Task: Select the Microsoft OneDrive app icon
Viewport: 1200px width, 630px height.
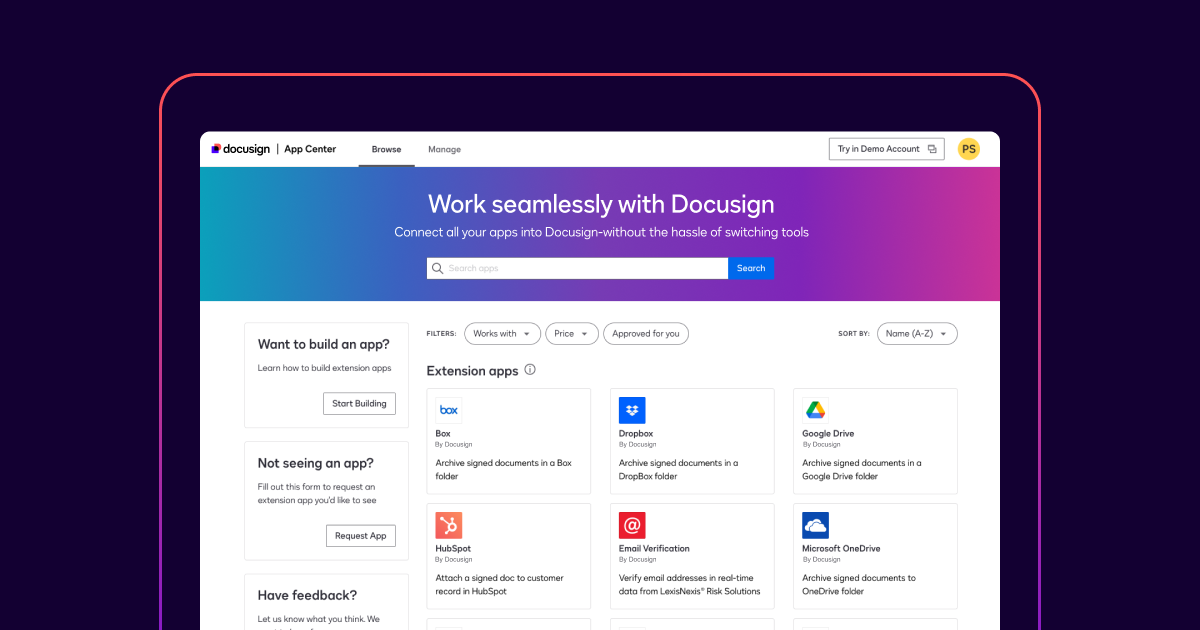Action: coord(815,524)
